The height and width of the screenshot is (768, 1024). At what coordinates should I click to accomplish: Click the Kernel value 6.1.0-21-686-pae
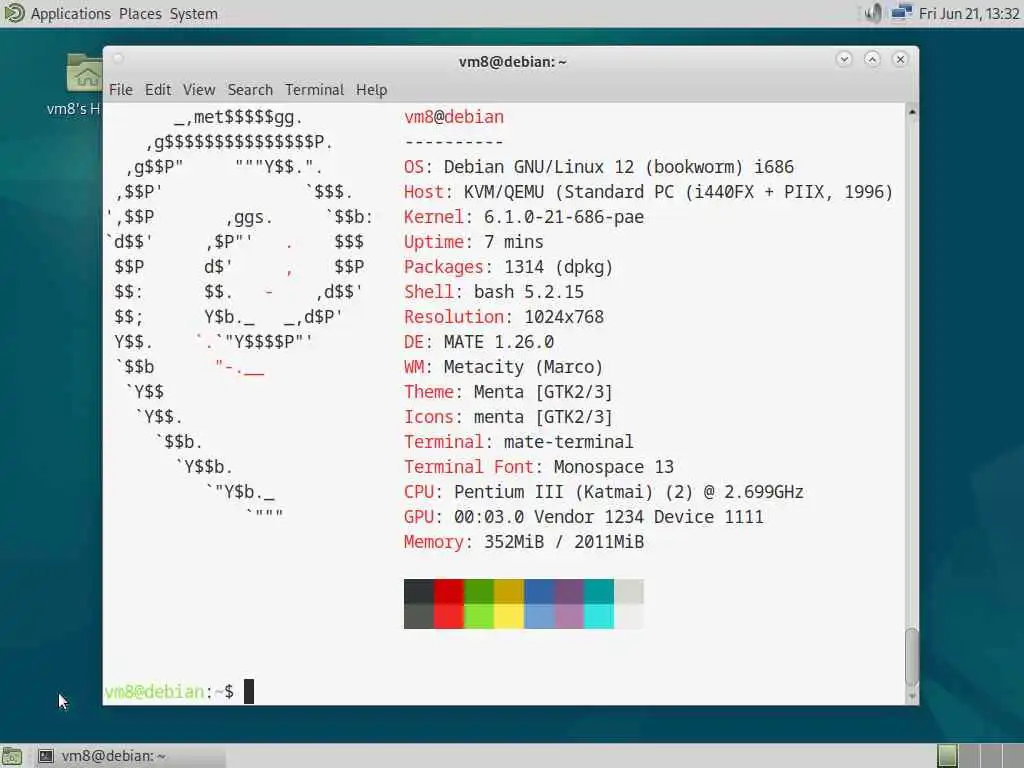click(564, 217)
